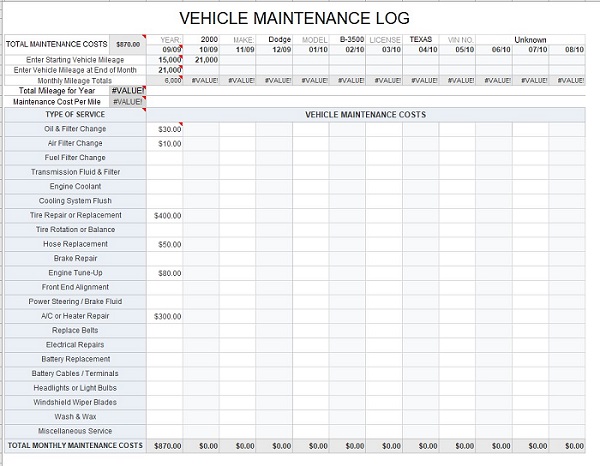Select the TYPE OF SERVICE header cell
The height and width of the screenshot is (466, 600).
pos(75,114)
